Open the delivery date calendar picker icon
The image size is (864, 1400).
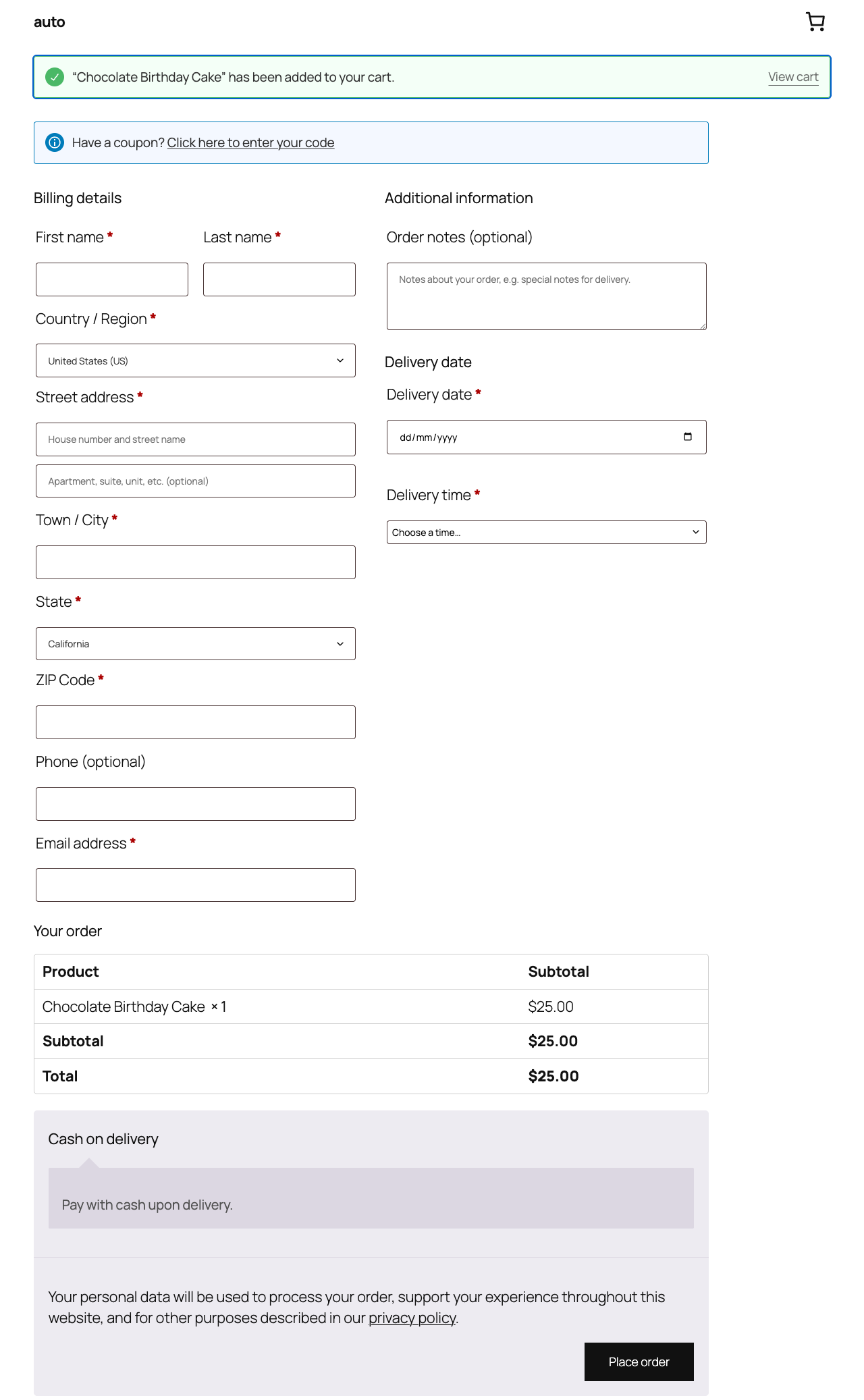(687, 437)
